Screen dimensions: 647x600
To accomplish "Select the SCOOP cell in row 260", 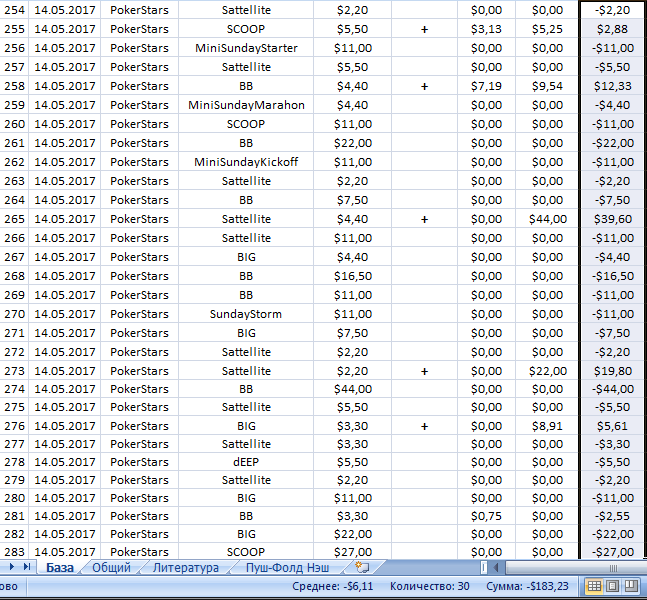I will point(246,124).
